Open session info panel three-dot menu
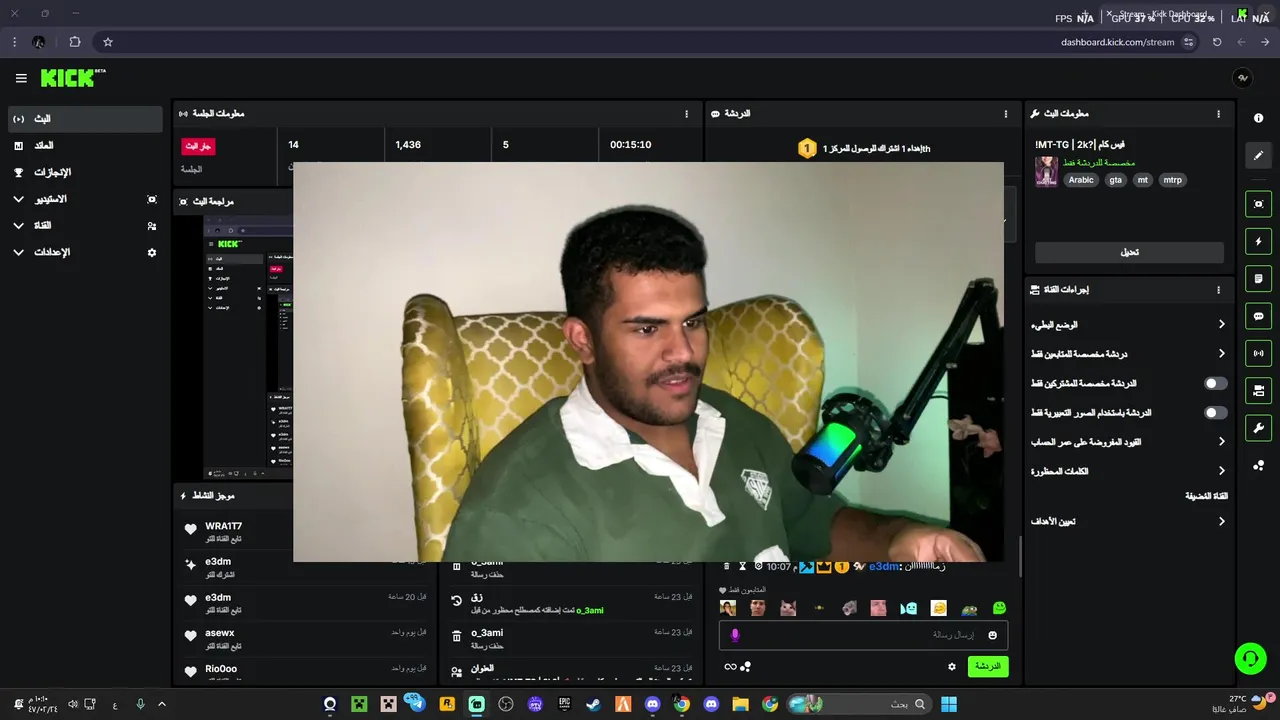This screenshot has height=720, width=1280. (x=686, y=114)
